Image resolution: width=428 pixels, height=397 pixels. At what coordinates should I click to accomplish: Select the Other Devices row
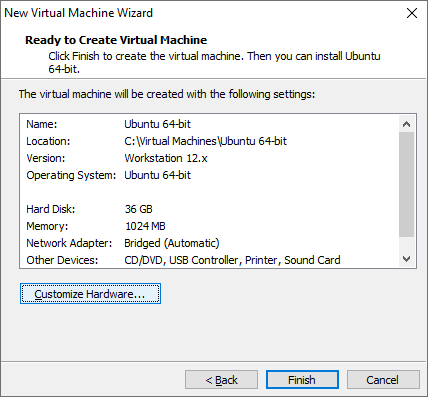pyautogui.click(x=209, y=260)
